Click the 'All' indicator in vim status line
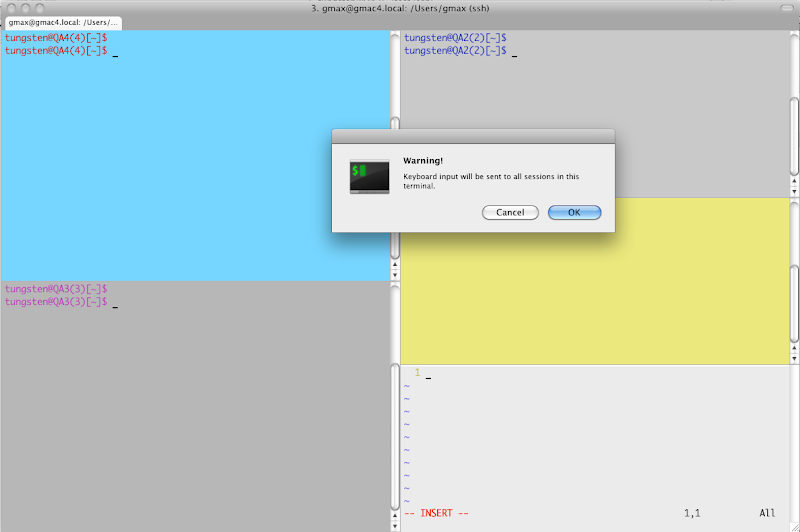Screen dimensions: 800x532 [x=767, y=513]
